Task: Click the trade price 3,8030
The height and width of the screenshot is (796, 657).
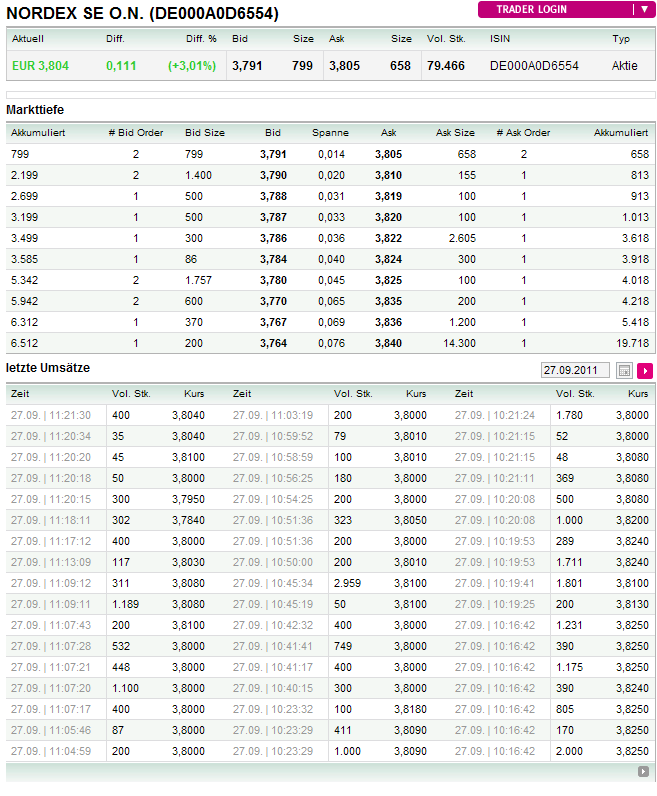Action: point(188,562)
